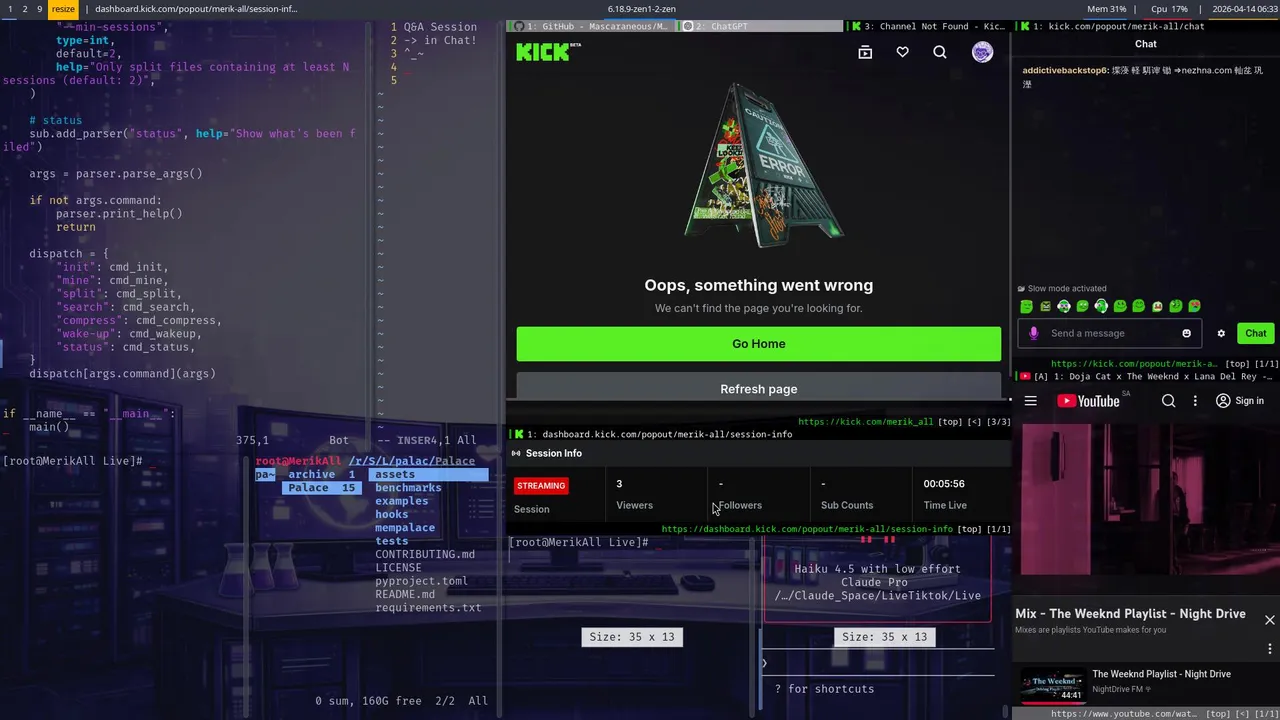This screenshot has height=720, width=1280.
Task: Select README.md in ranger
Action: click(x=405, y=594)
